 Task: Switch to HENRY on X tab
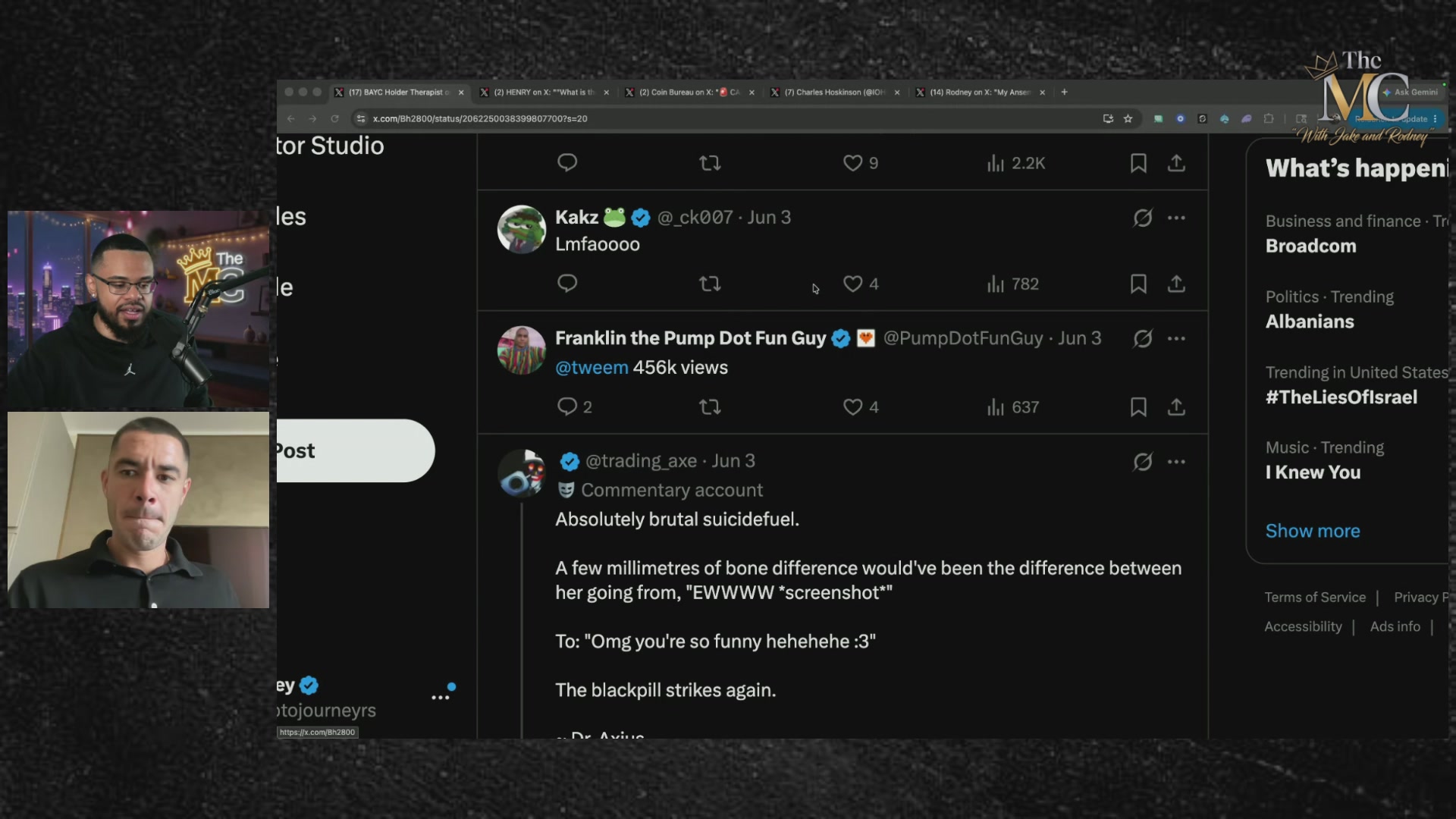pos(544,93)
